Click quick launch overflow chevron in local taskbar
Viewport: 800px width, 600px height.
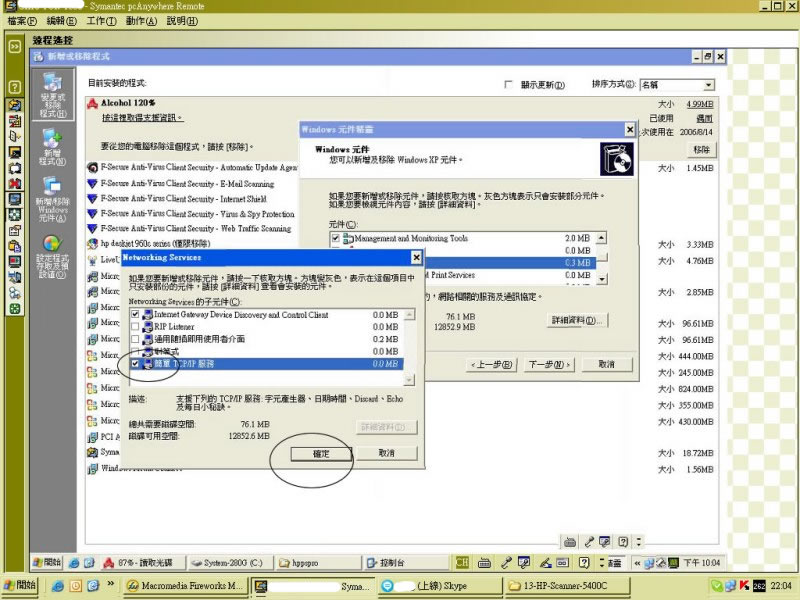coord(111,583)
